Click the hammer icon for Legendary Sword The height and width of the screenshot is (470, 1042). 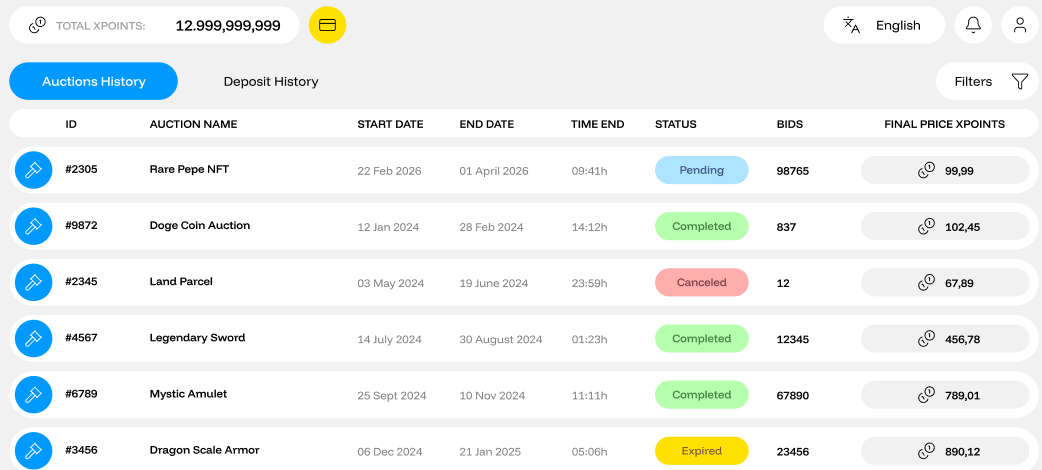click(33, 338)
